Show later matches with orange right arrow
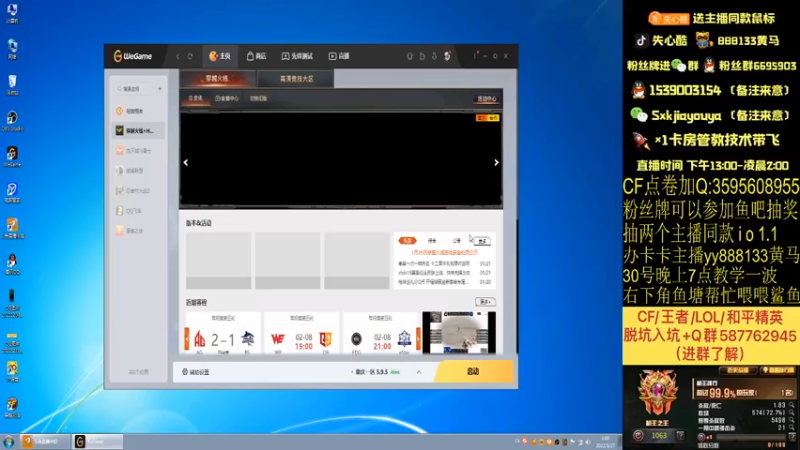Screen dimensions: 800x450 418,339
